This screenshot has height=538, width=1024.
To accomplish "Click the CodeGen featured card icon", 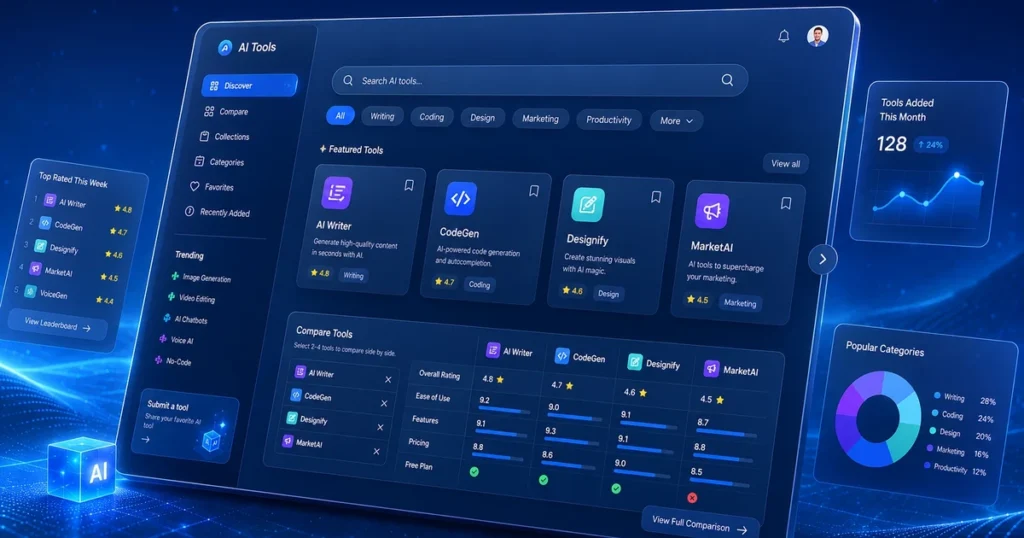I will (460, 198).
